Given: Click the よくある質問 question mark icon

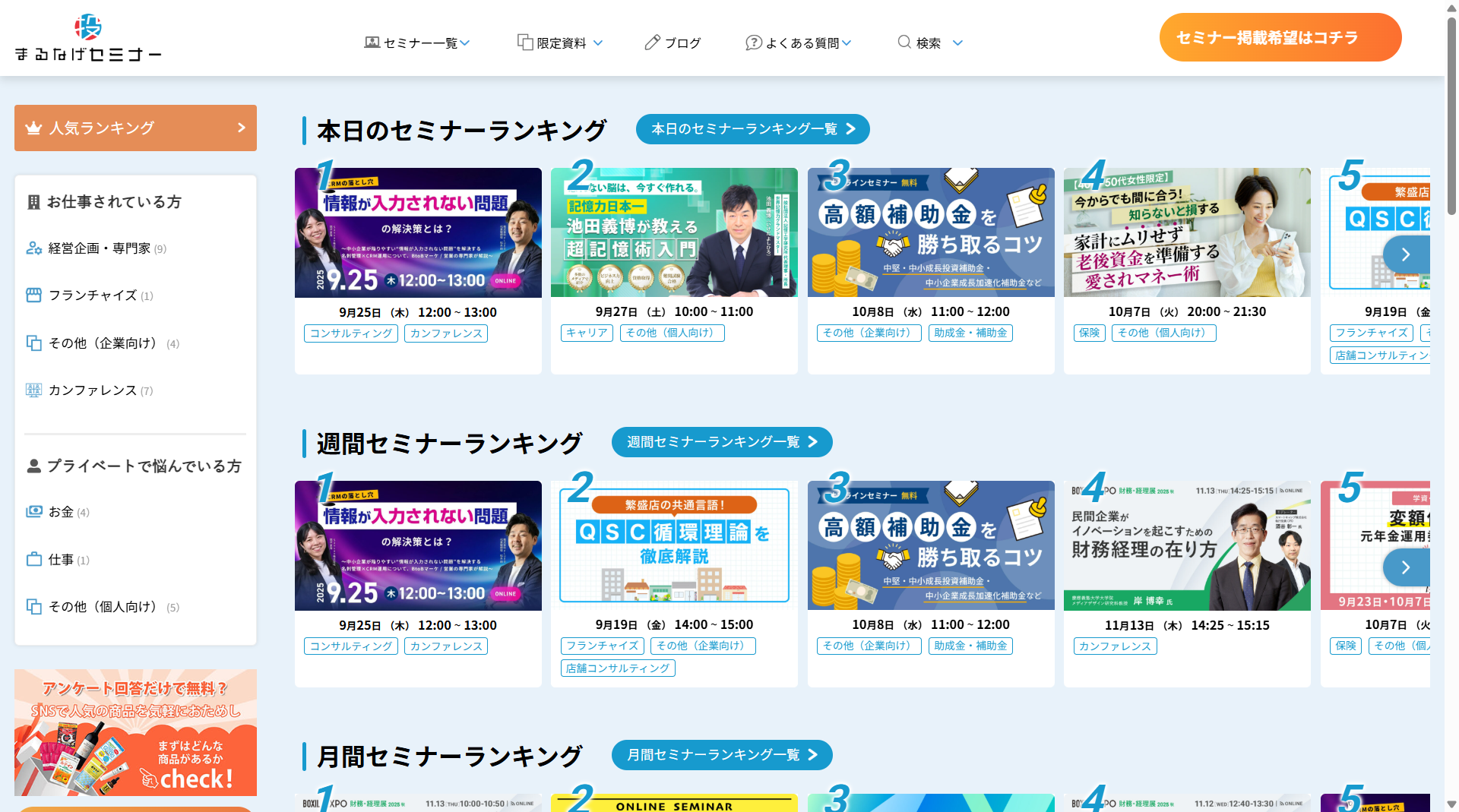Looking at the screenshot, I should click(x=753, y=43).
